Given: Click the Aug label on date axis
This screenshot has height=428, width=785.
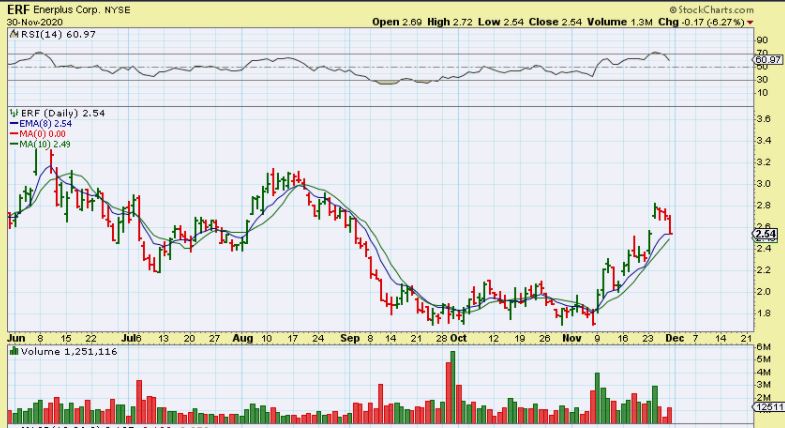Looking at the screenshot, I should coord(242,338).
